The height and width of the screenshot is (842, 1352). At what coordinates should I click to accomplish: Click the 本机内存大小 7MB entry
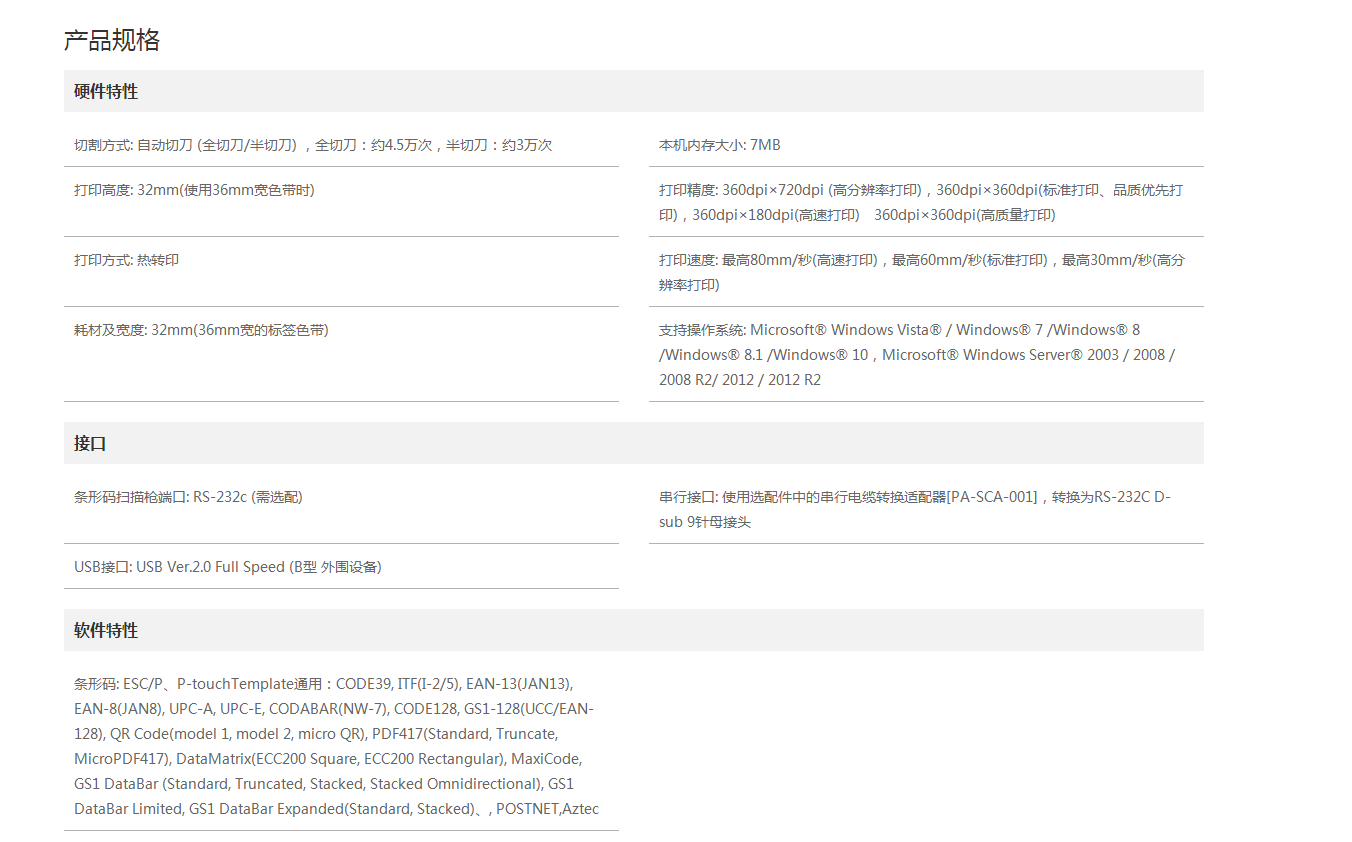pos(719,145)
